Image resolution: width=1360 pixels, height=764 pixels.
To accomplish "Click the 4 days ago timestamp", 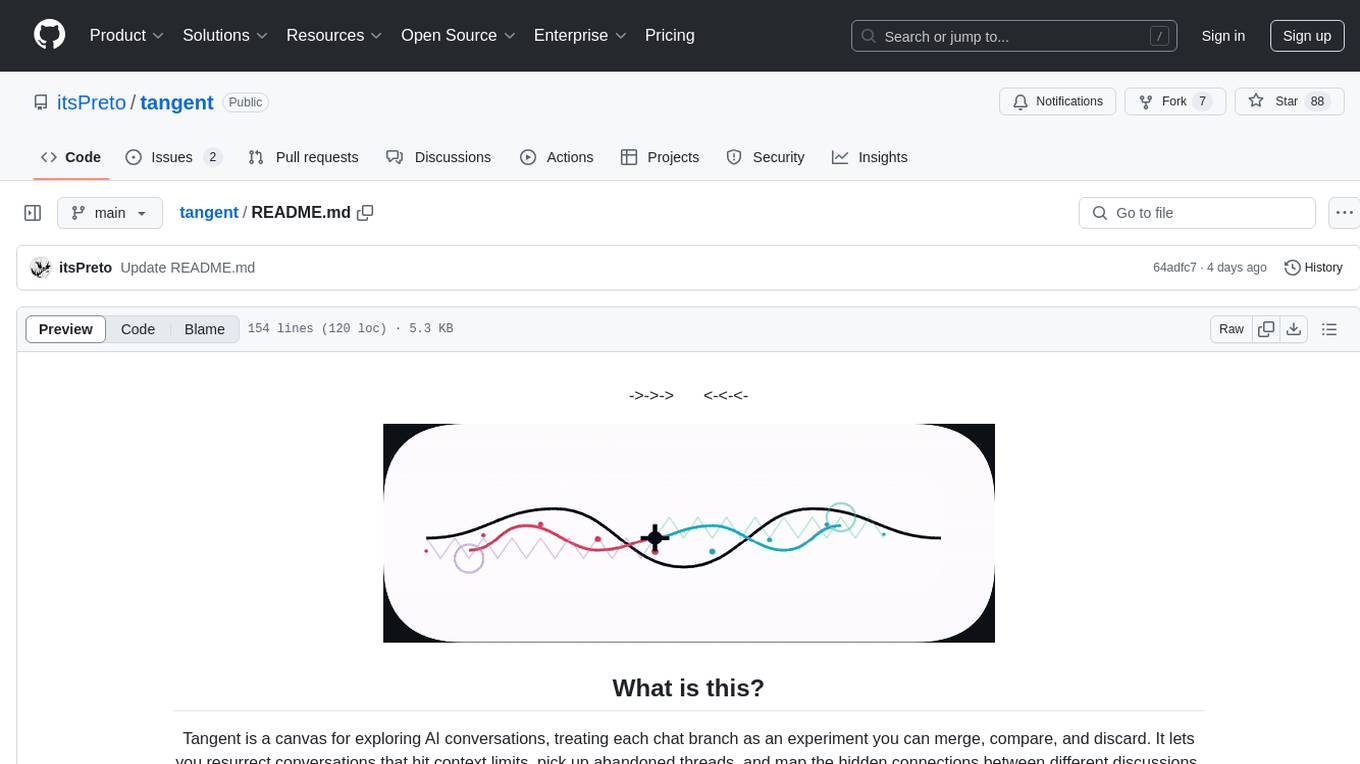I will [x=1237, y=268].
